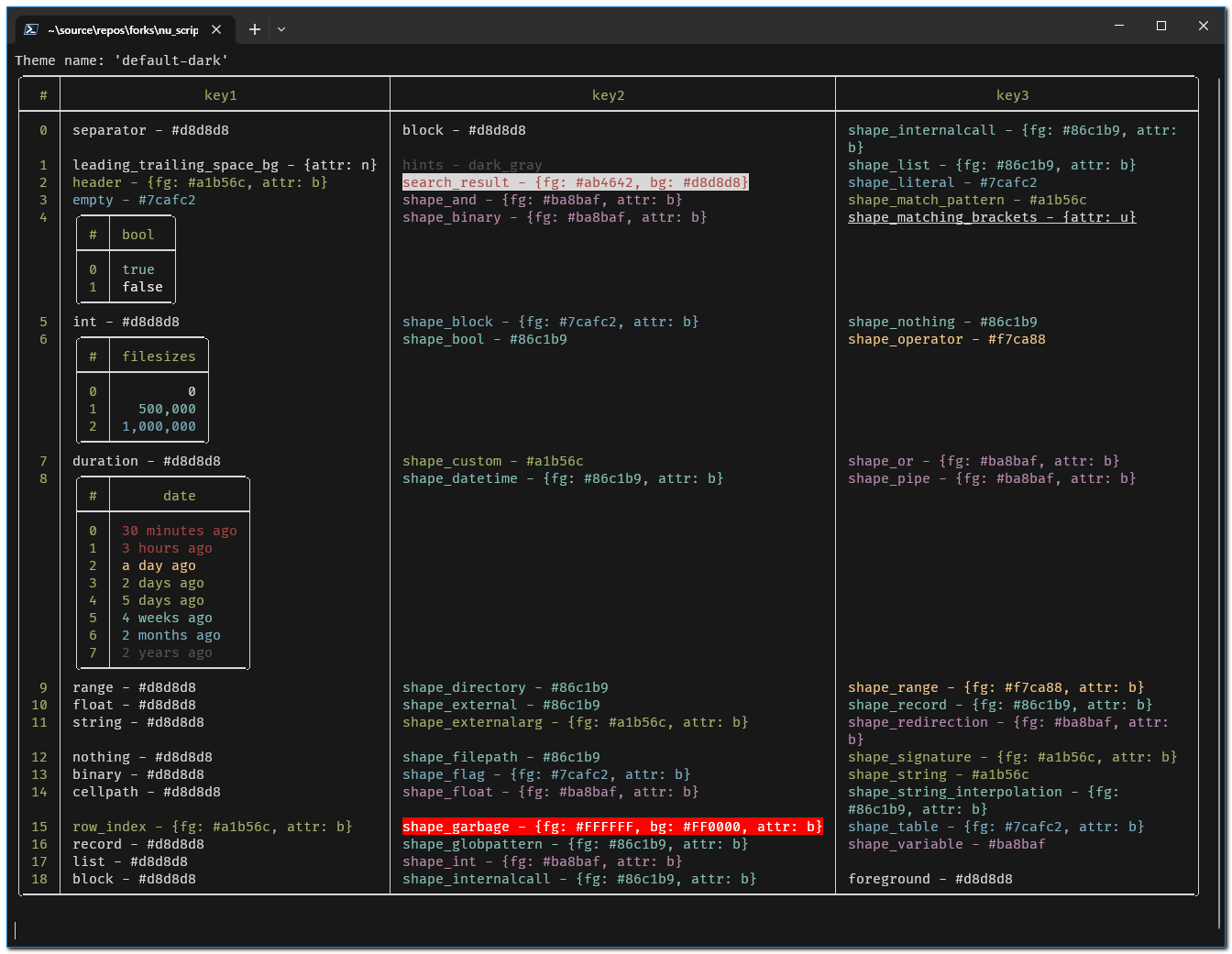Click the shape_and entry
The height and width of the screenshot is (954, 1232).
pyautogui.click(x=543, y=200)
